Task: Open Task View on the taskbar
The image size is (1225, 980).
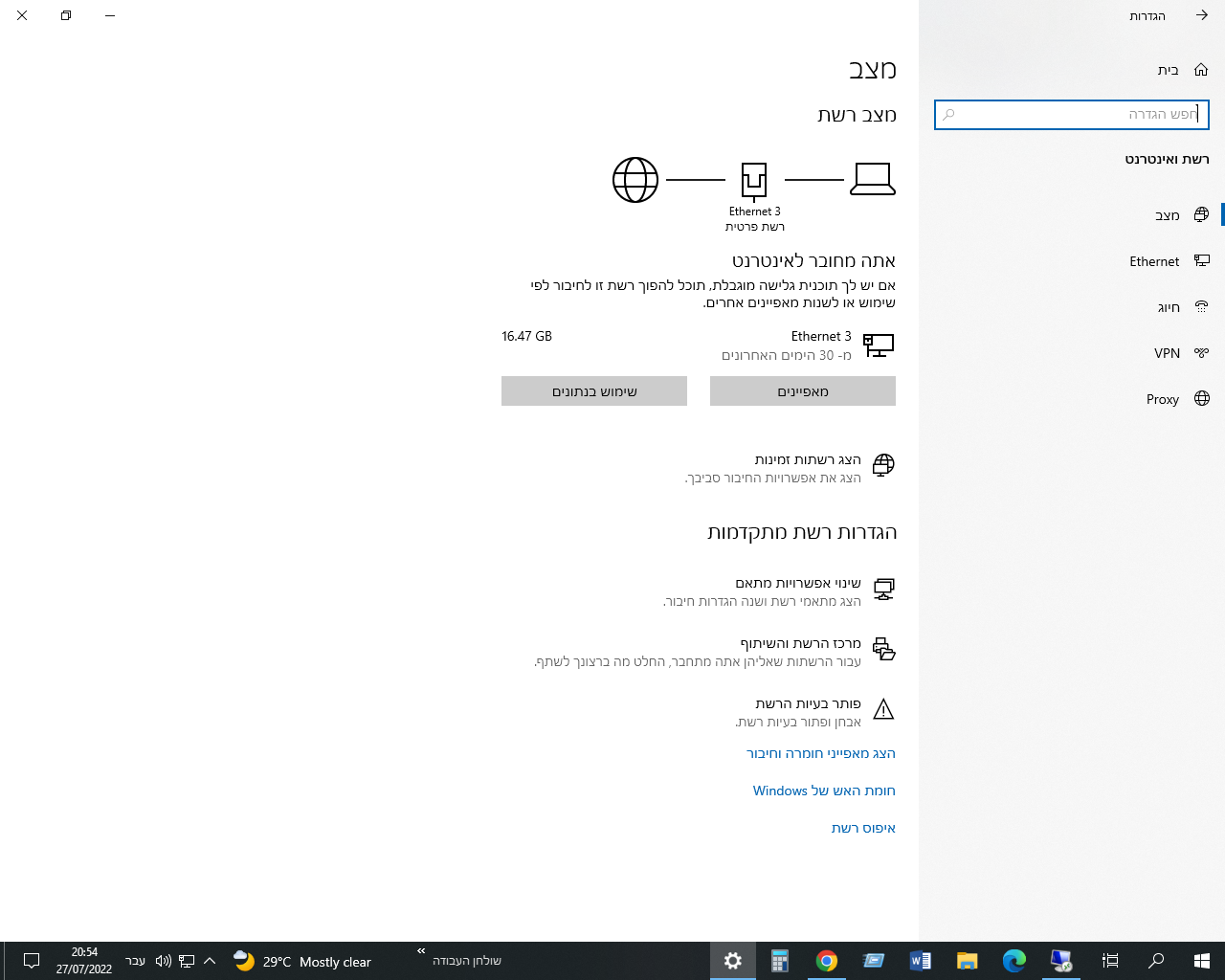Action: [x=1110, y=961]
